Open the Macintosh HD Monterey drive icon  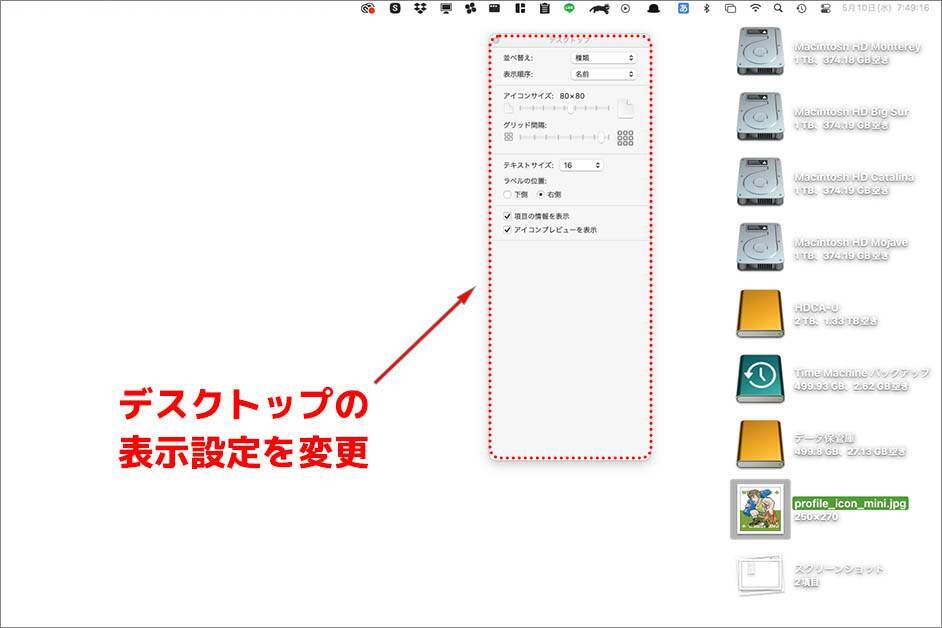coord(760,51)
